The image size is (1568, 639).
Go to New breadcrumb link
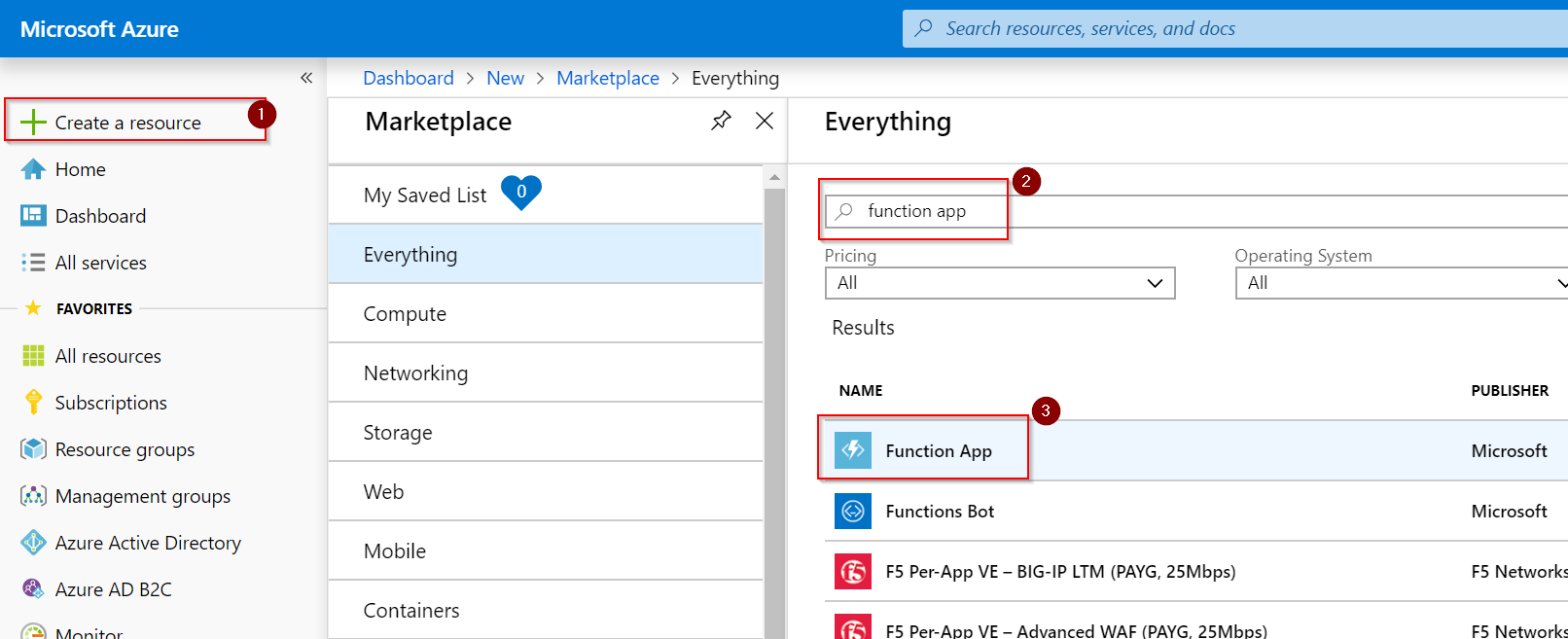point(505,78)
